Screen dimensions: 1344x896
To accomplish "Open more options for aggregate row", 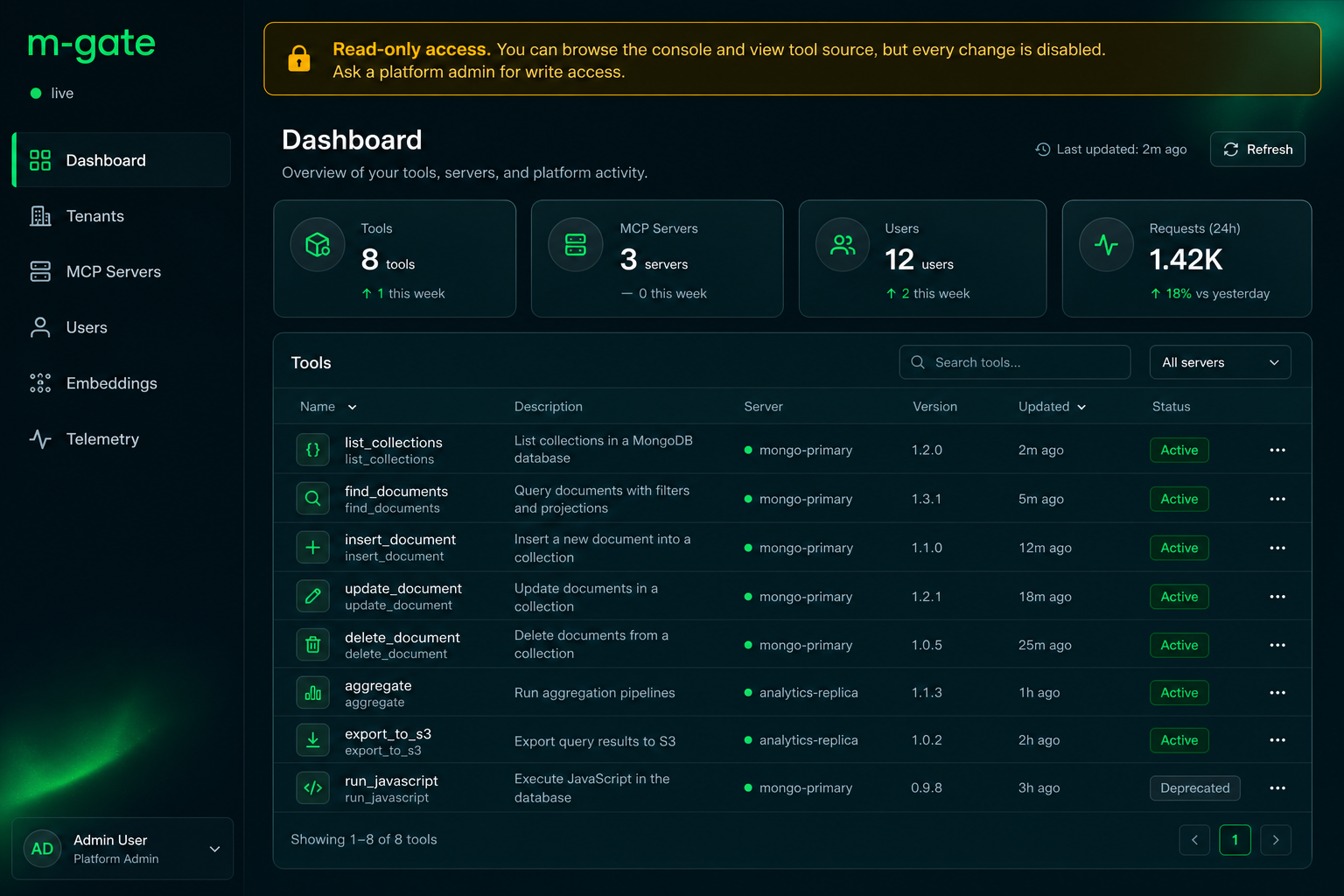I will [x=1277, y=693].
